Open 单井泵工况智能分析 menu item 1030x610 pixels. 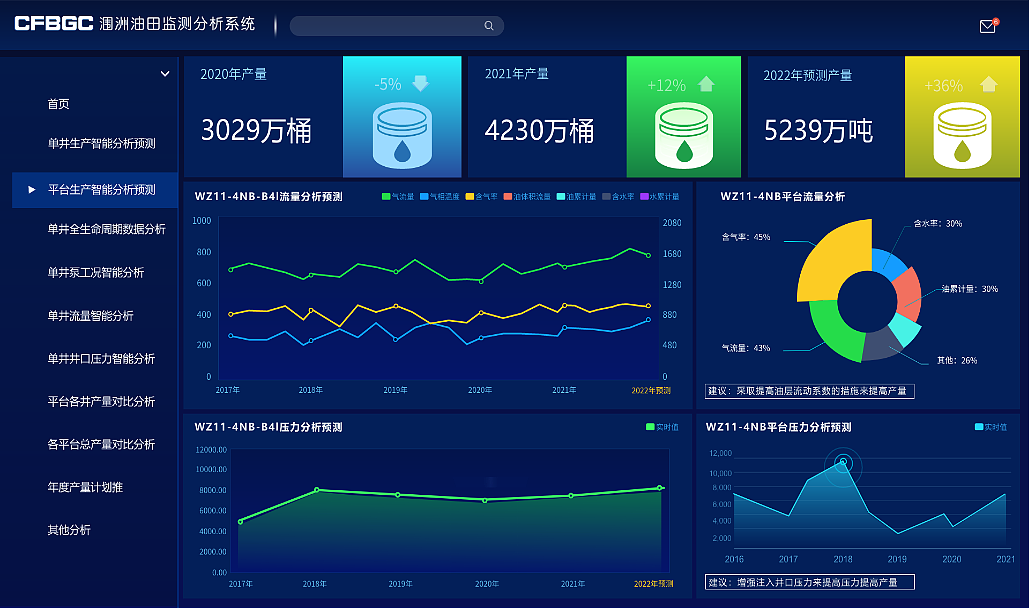coord(95,272)
